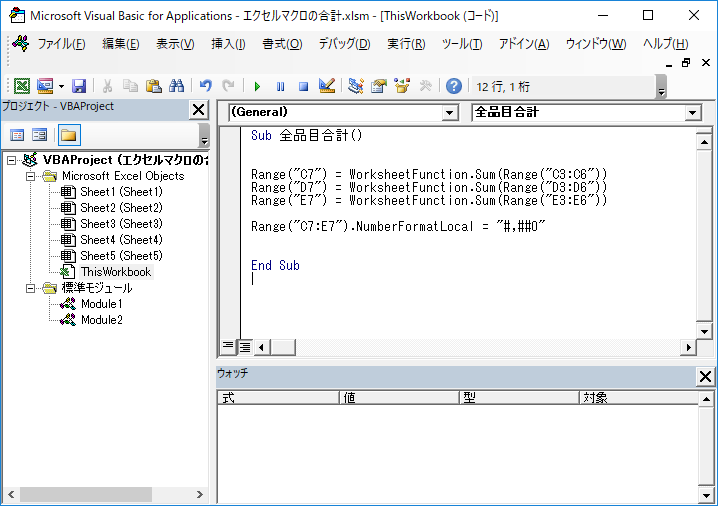Open the Project Explorer icon
718x506 pixels.
pyautogui.click(x=356, y=86)
